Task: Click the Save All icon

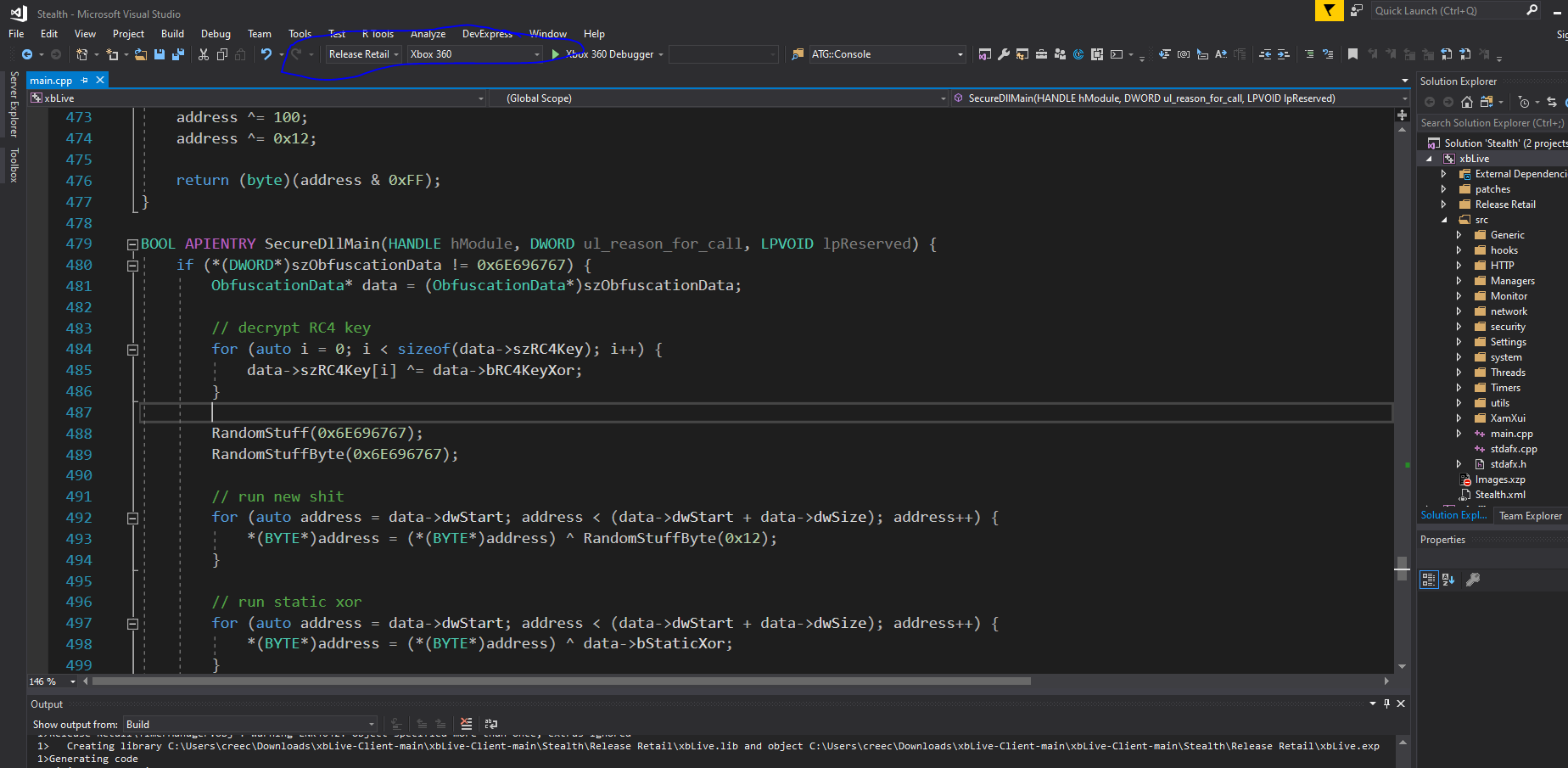Action: point(178,53)
